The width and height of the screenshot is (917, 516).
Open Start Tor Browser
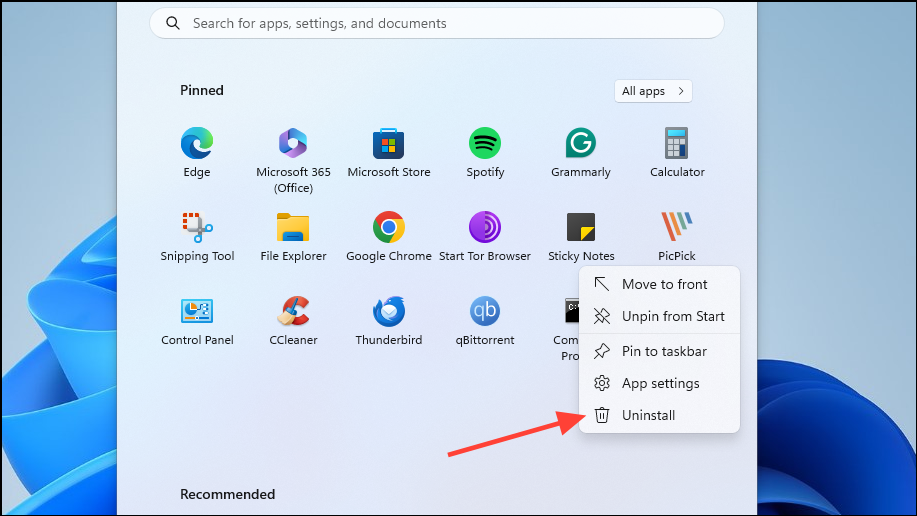pos(485,237)
